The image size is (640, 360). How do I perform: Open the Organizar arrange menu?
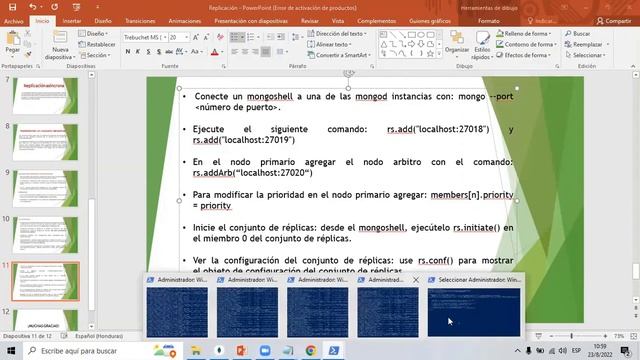coord(457,44)
